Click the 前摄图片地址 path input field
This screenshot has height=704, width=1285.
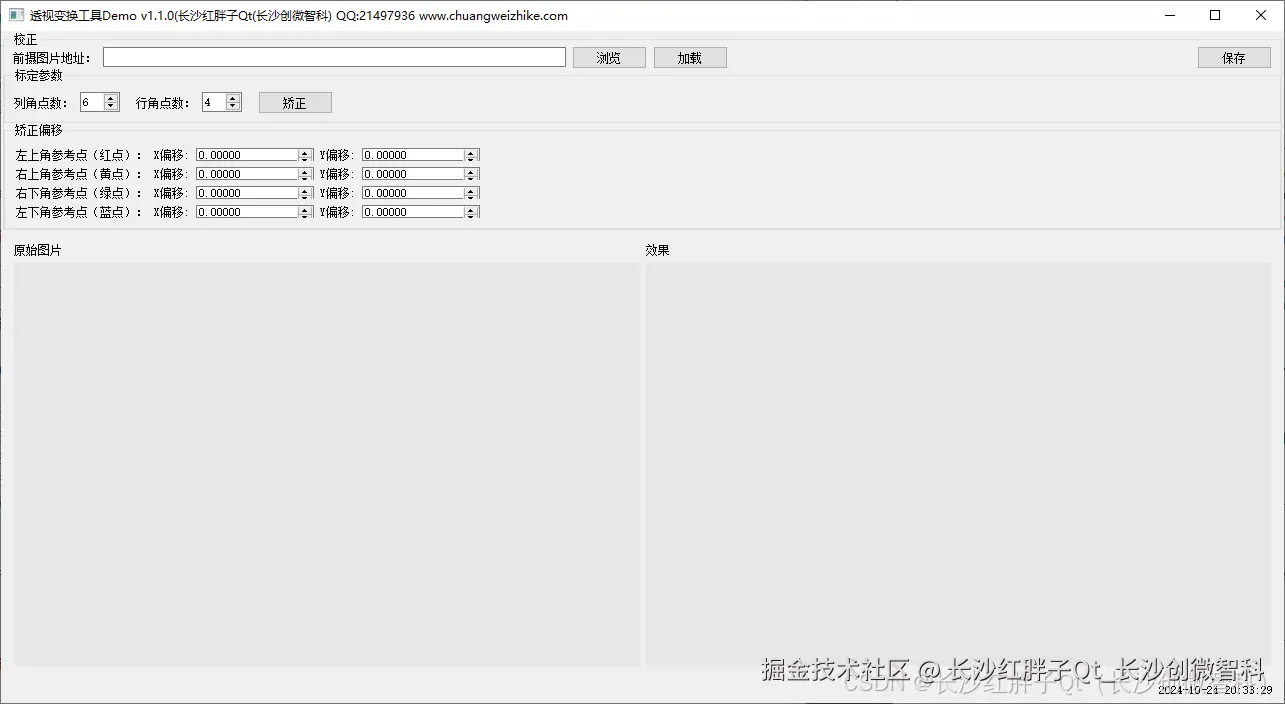(335, 56)
